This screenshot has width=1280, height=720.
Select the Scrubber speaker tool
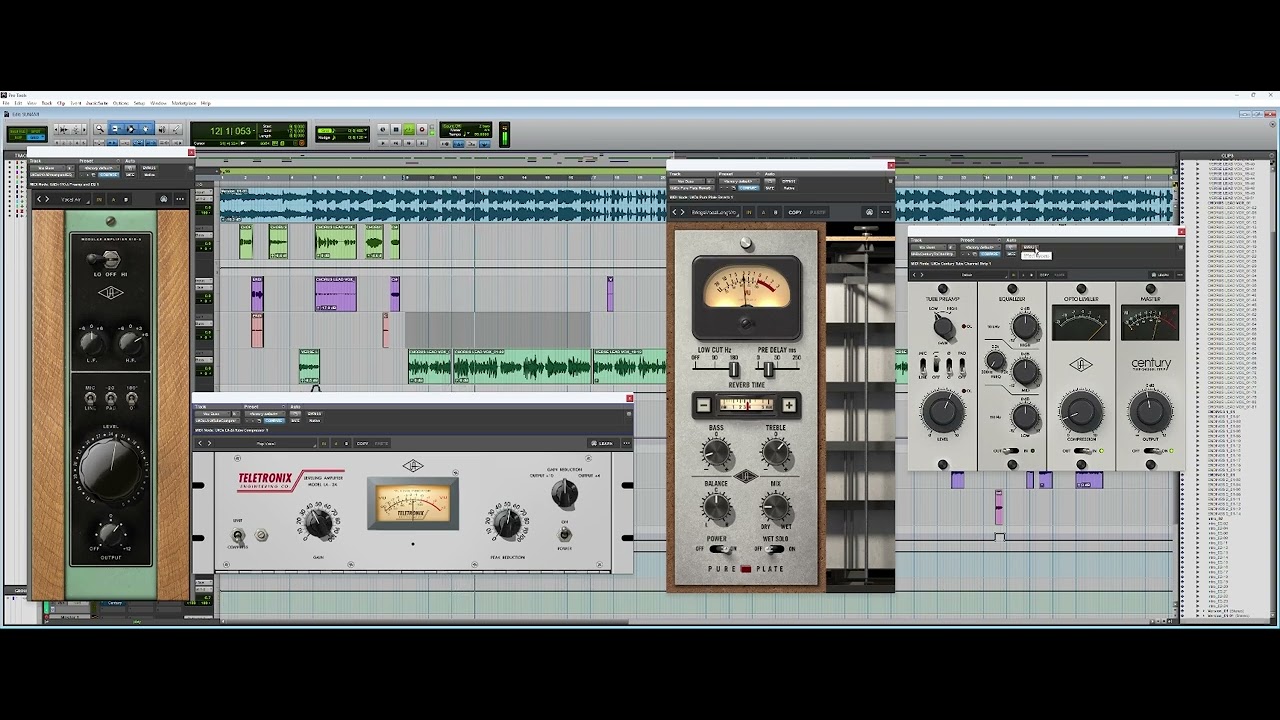[162, 129]
